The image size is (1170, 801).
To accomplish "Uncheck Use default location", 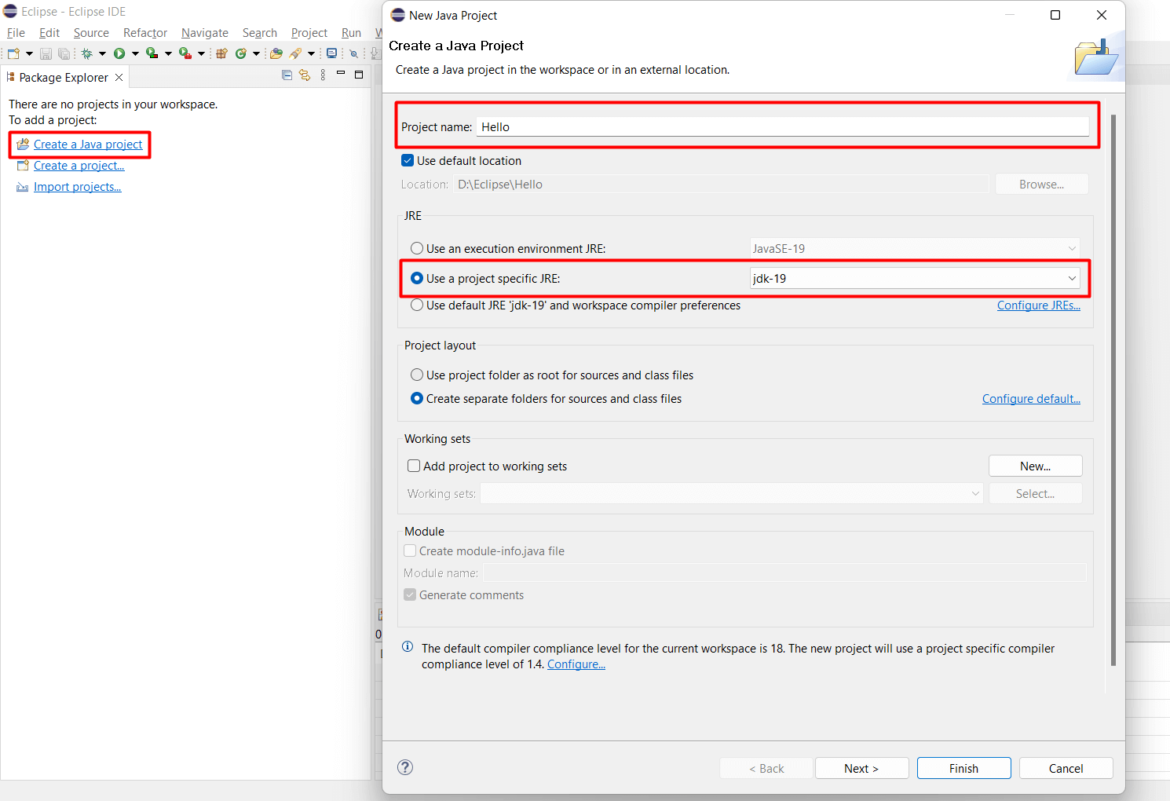I will click(407, 160).
